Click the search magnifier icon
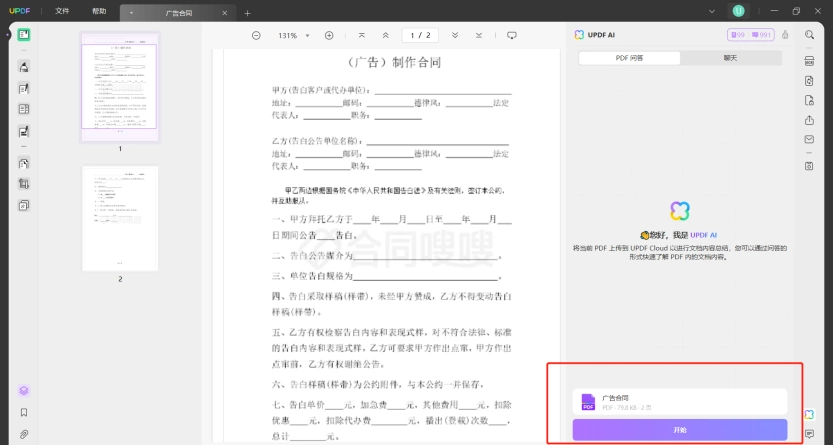Screen dimensions: 833x445 click(809, 35)
